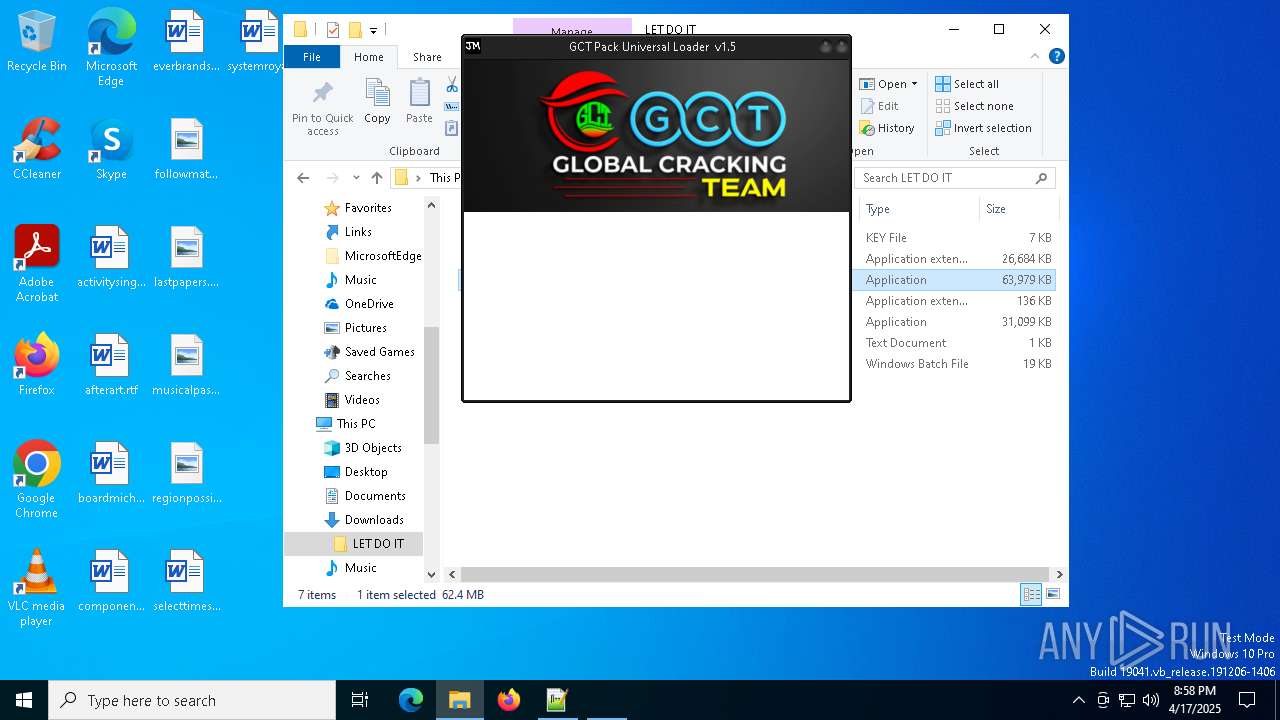Image resolution: width=1280 pixels, height=720 pixels.
Task: Click navigation pane scroll down arrow
Action: coord(432,574)
